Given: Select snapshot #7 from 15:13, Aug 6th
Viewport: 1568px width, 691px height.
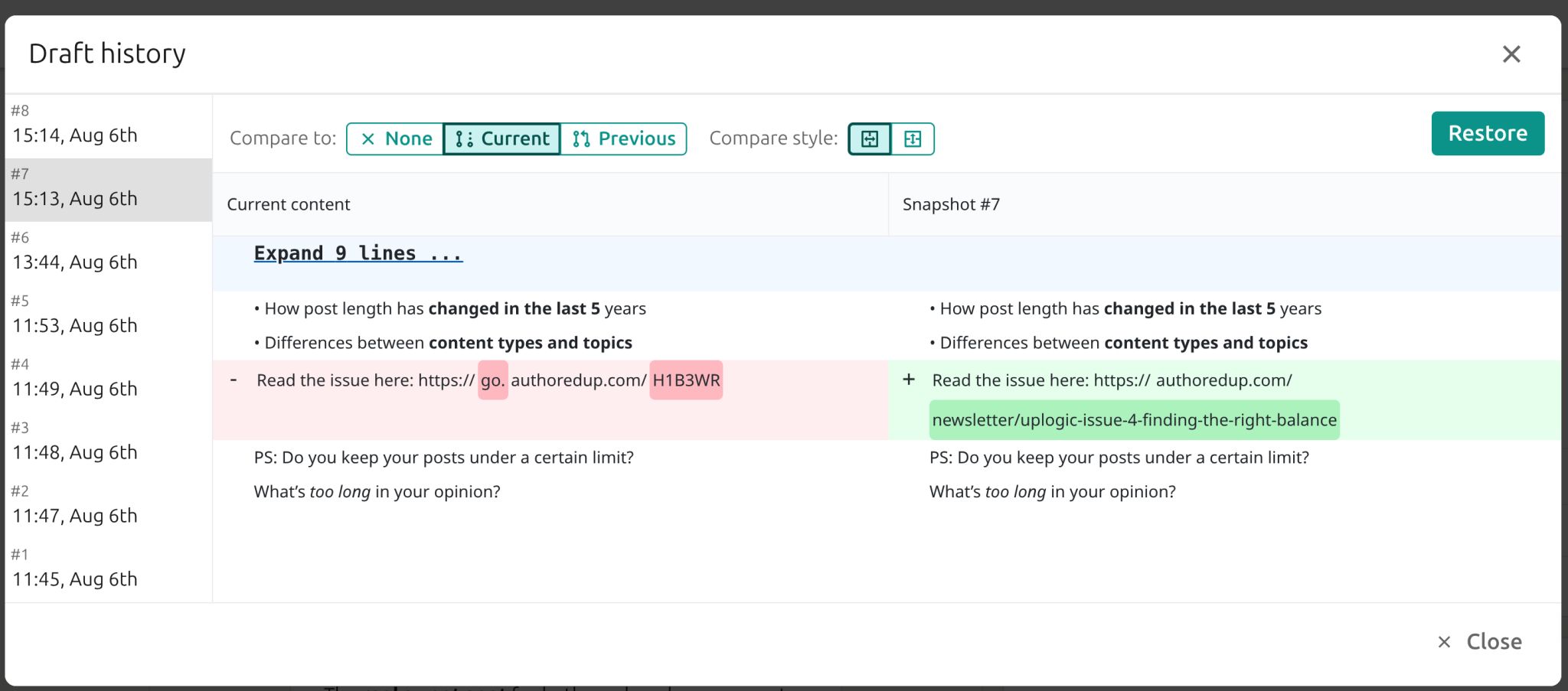Looking at the screenshot, I should (x=109, y=190).
